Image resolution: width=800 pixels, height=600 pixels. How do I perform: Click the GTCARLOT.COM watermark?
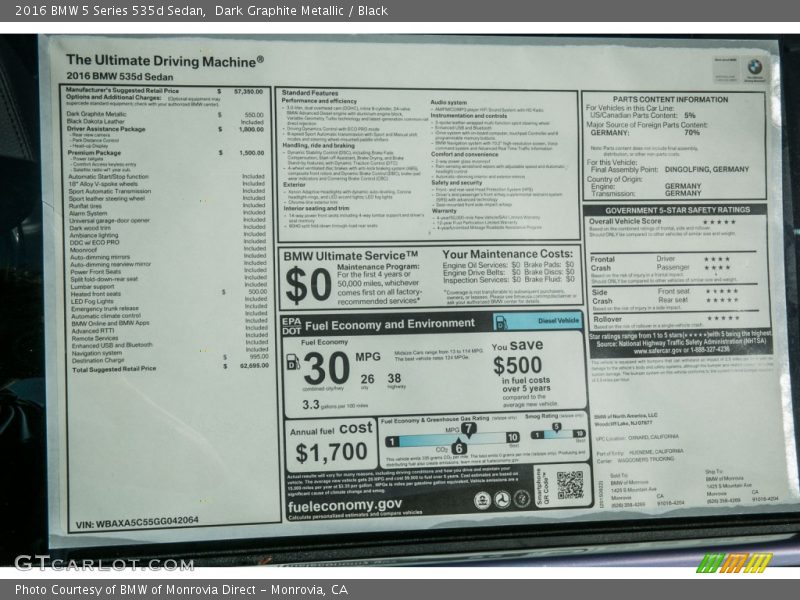coord(103,563)
